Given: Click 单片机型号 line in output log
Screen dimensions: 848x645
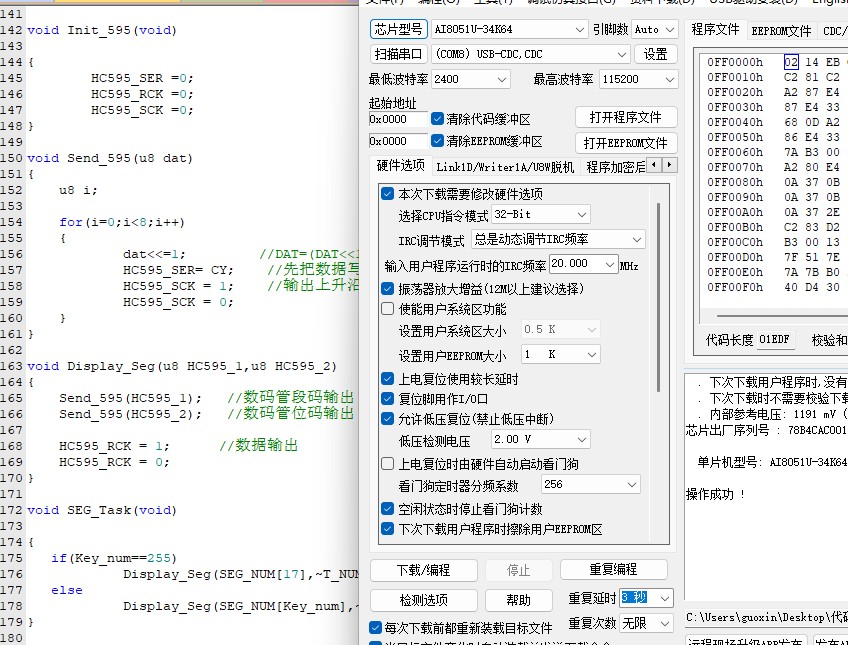Looking at the screenshot, I should 772,462.
